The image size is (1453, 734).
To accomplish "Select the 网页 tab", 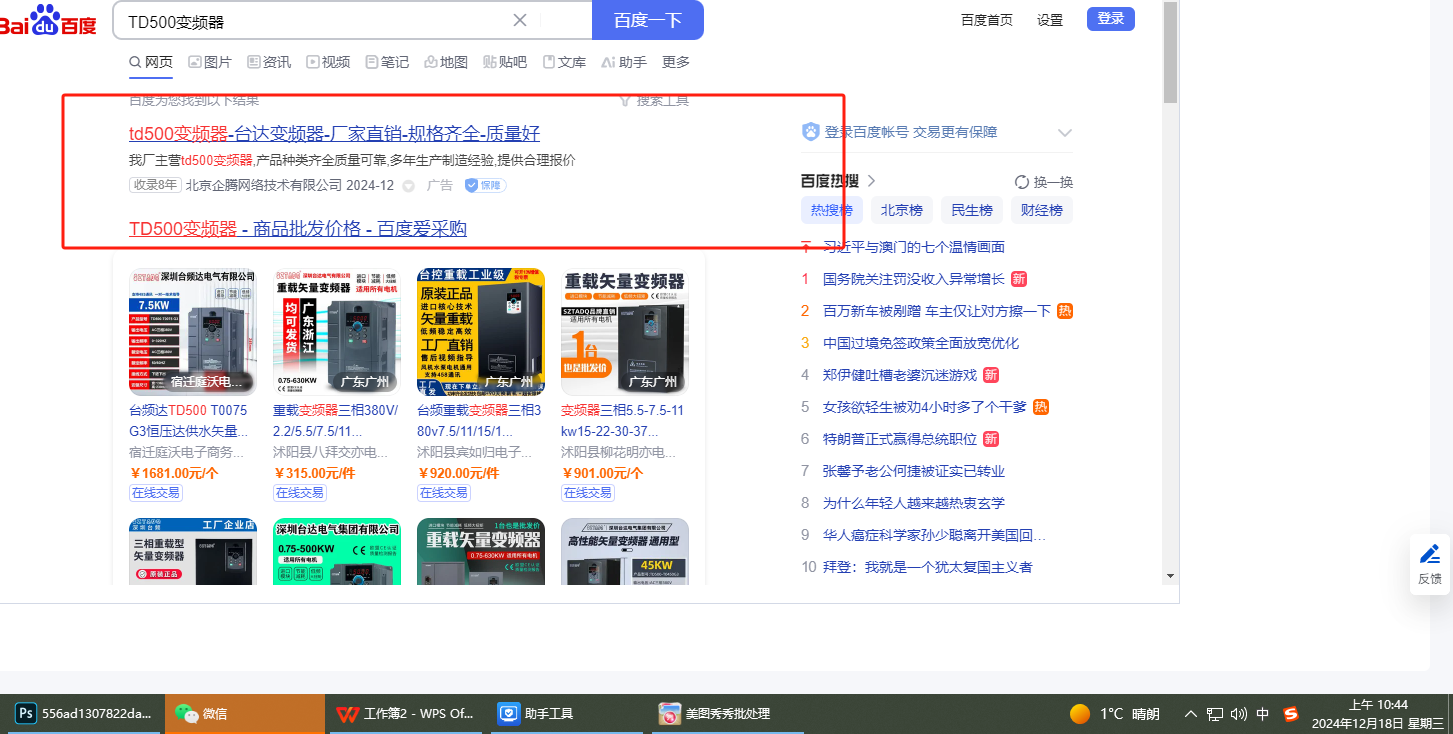I will click(151, 62).
